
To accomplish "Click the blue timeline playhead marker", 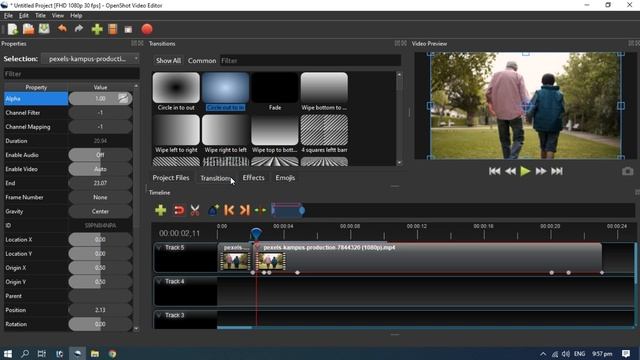I will pyautogui.click(x=256, y=233).
